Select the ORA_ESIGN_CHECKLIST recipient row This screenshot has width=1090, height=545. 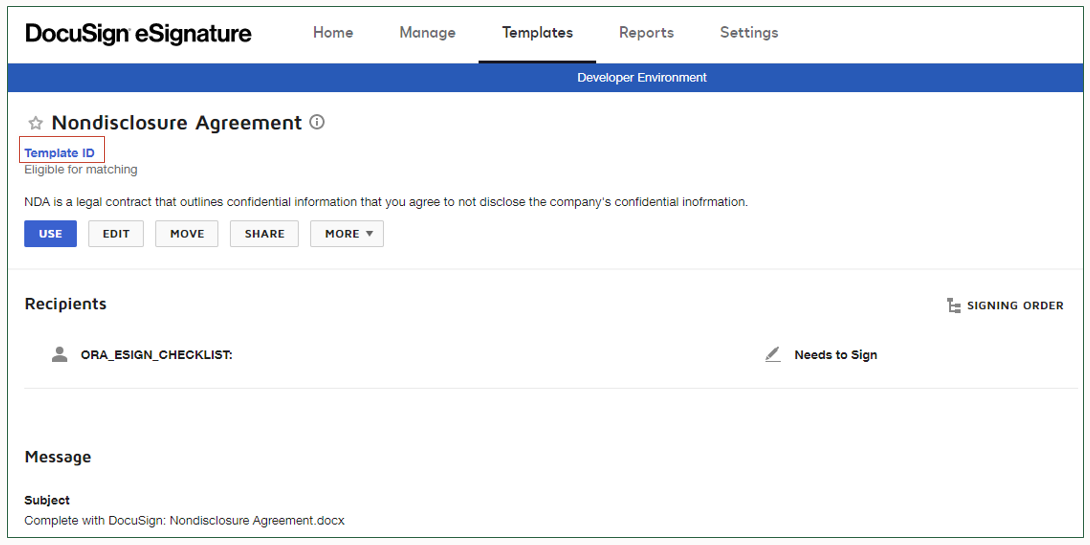click(x=156, y=355)
